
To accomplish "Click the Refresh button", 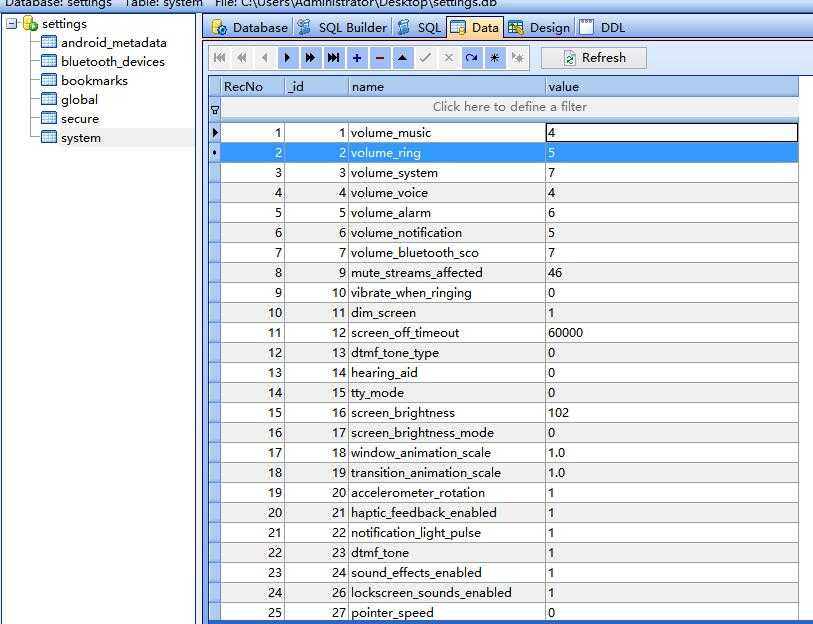I will [x=594, y=58].
